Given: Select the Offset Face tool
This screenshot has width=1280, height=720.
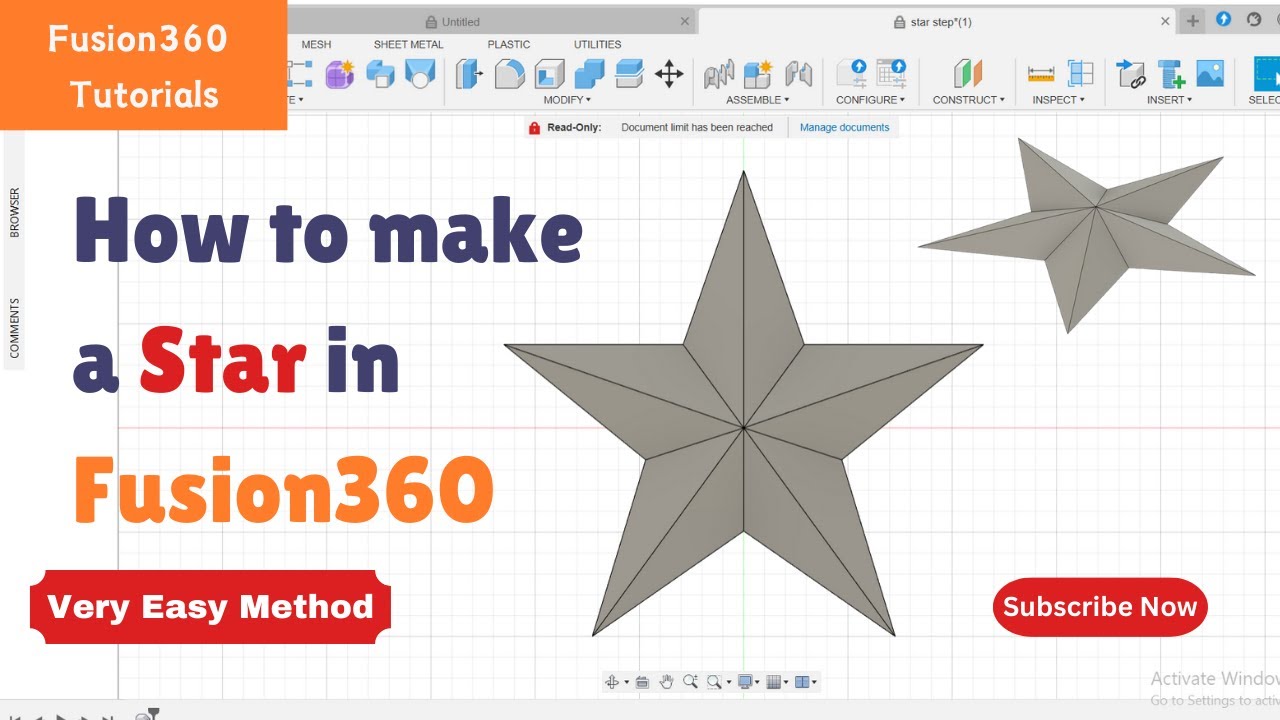Looking at the screenshot, I should (x=629, y=74).
